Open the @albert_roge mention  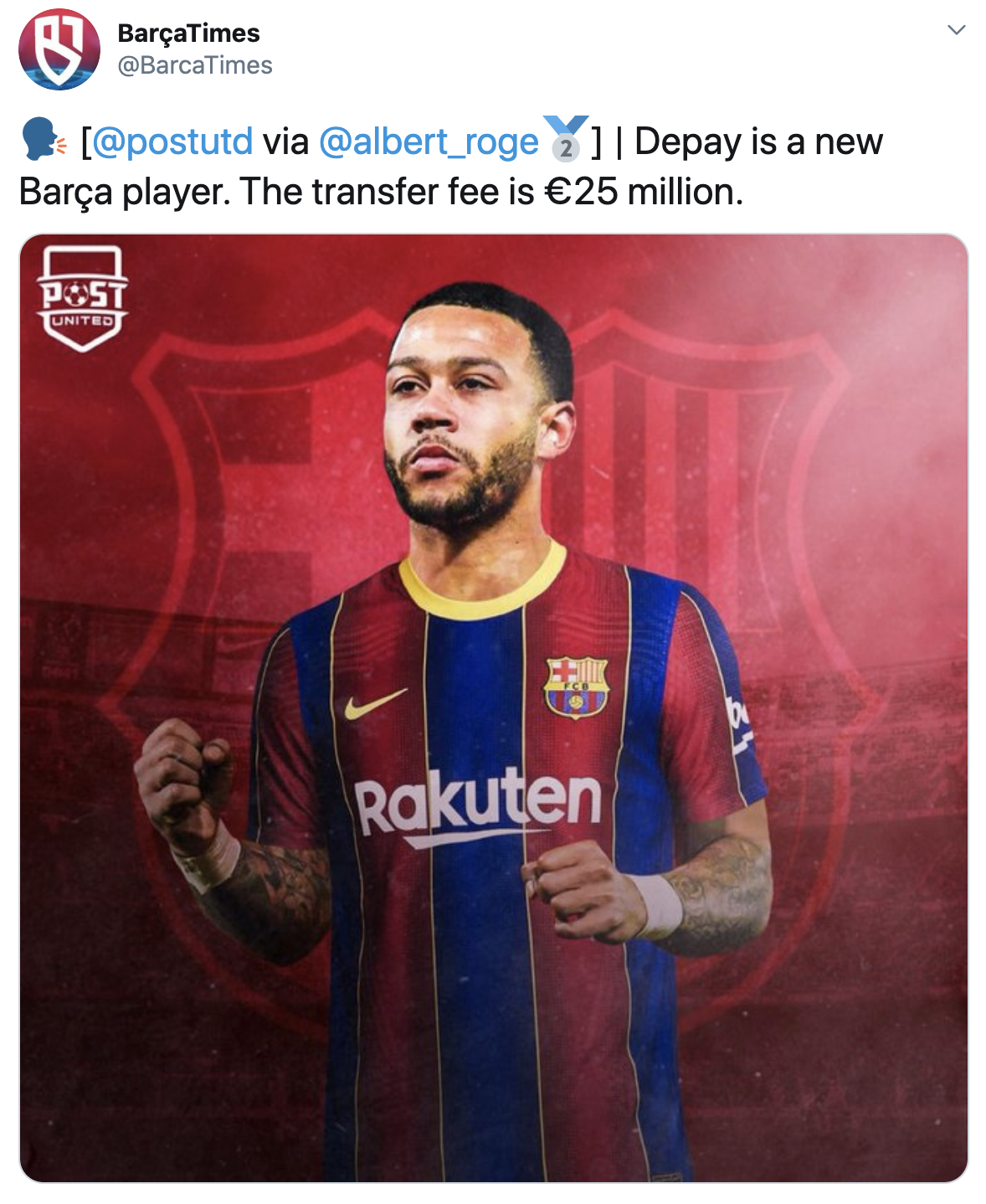[x=429, y=141]
